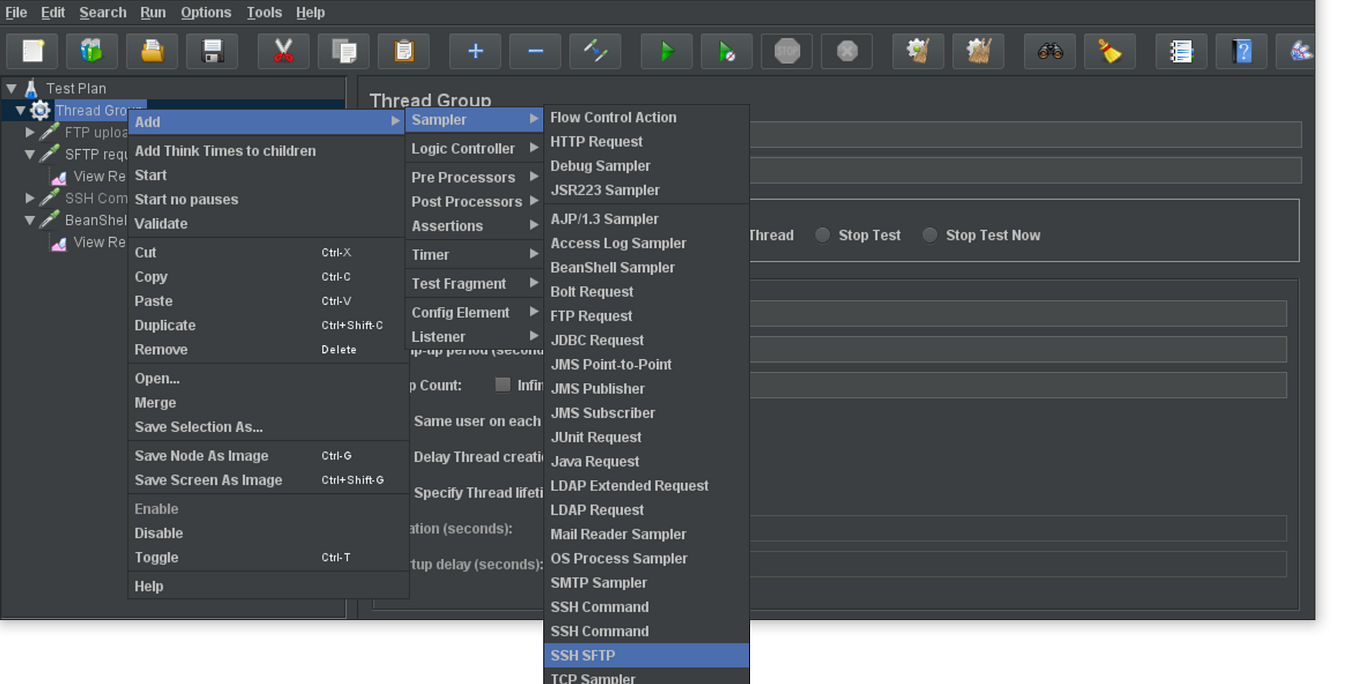Viewport: 1358px width, 684px height.
Task: Save the current test plan
Action: click(x=211, y=50)
